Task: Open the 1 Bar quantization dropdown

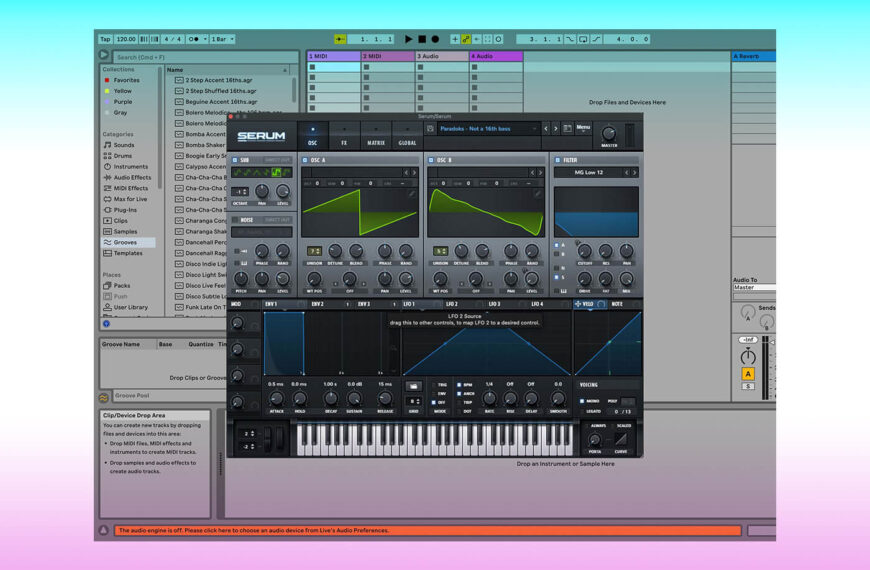Action: (222, 39)
